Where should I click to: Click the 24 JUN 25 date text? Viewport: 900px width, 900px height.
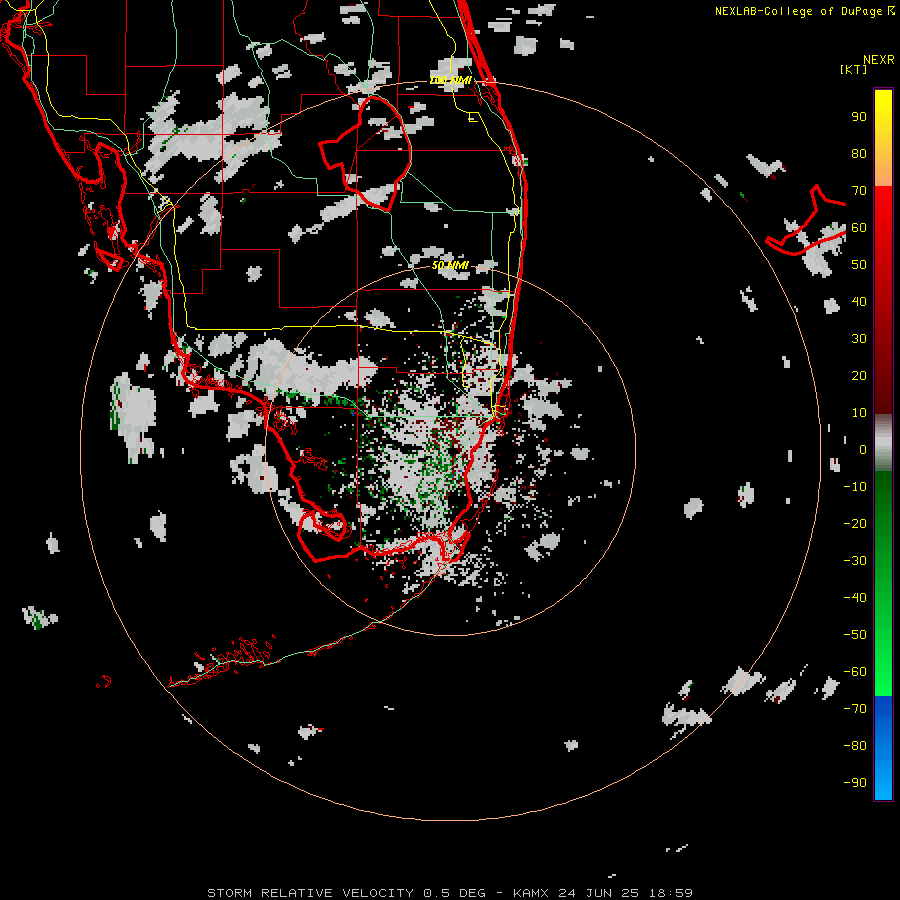(x=599, y=893)
